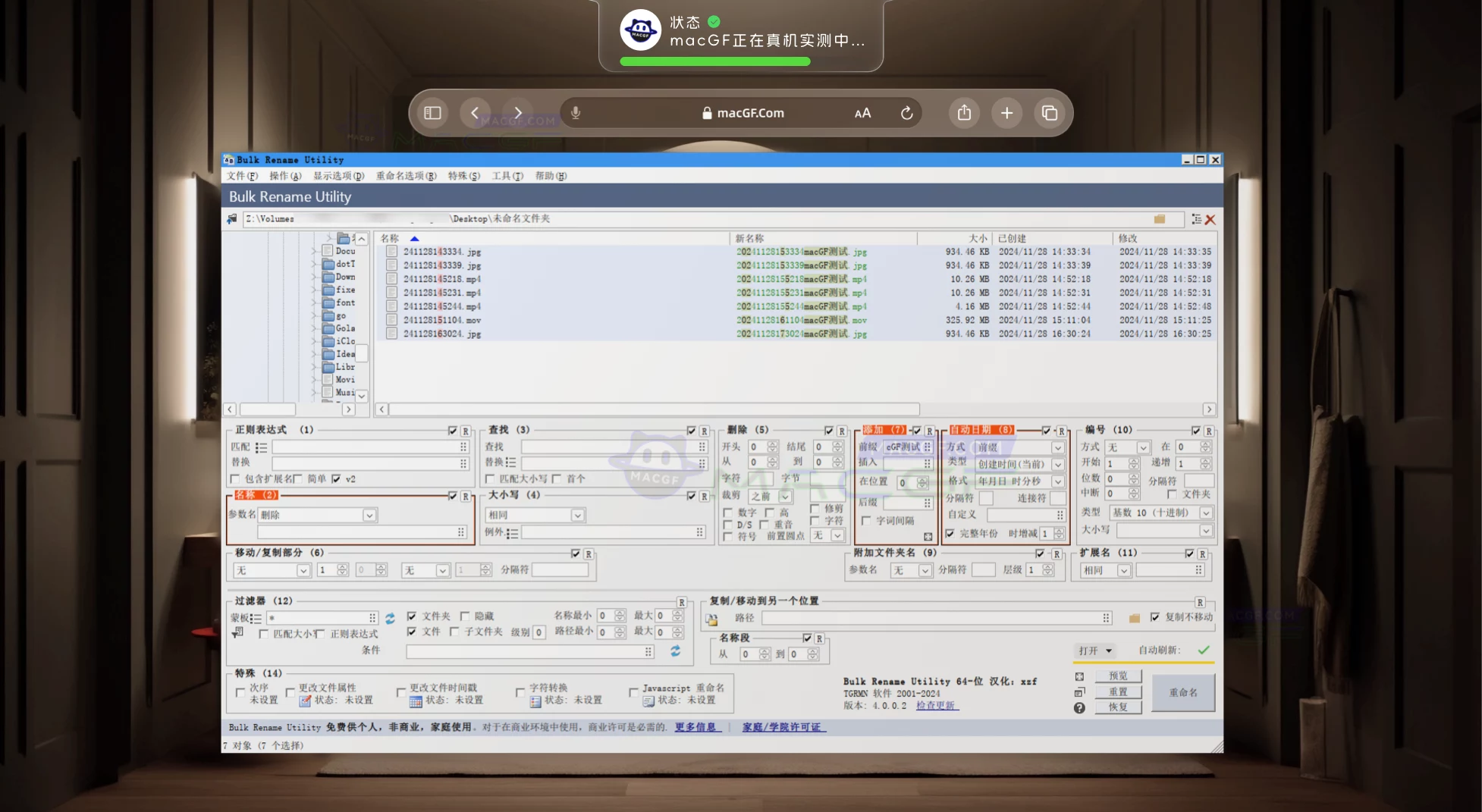Open the 文件(F) menu

(x=242, y=175)
